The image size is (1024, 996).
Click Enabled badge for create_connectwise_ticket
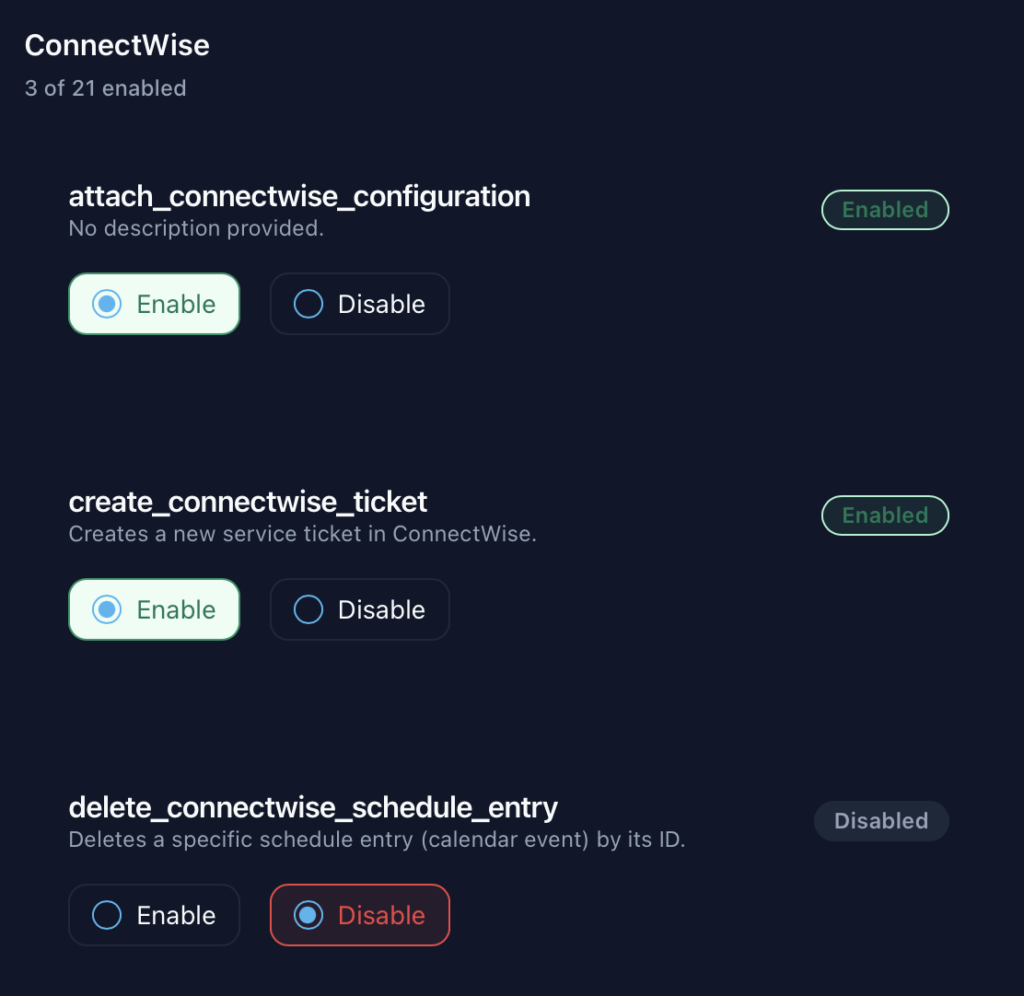[x=885, y=516]
